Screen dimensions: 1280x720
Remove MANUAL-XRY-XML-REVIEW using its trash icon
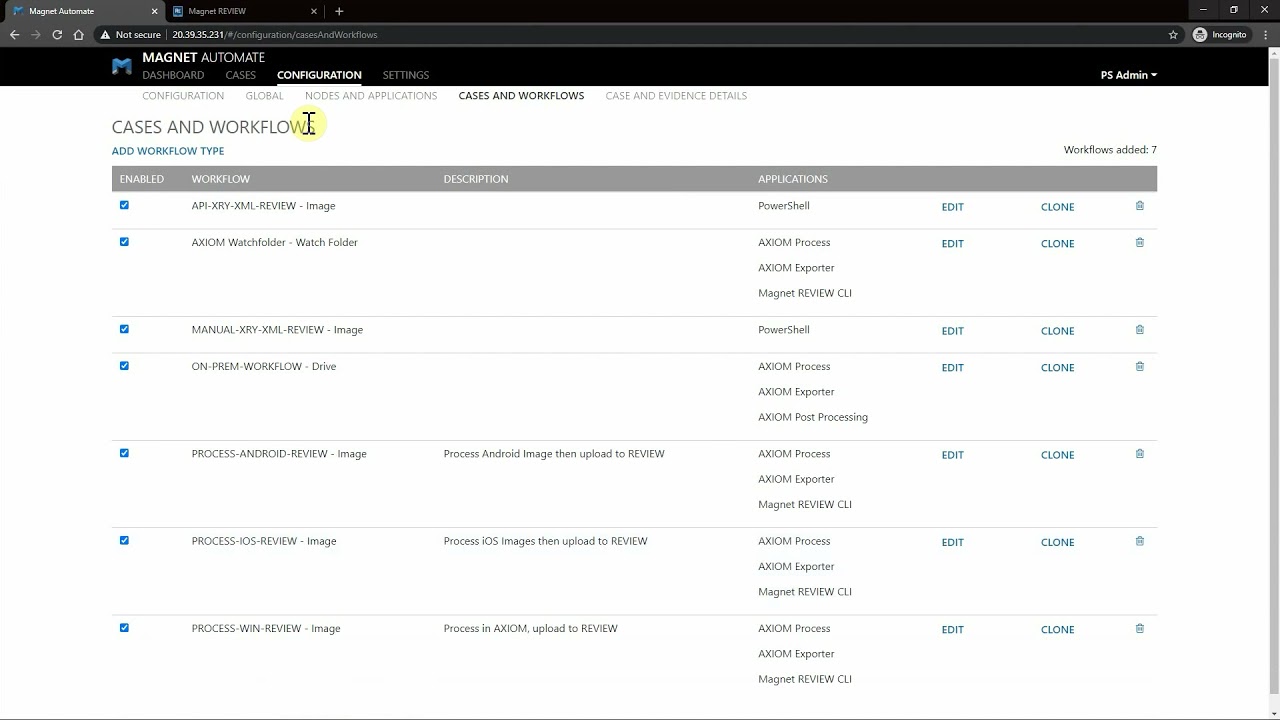(x=1139, y=330)
